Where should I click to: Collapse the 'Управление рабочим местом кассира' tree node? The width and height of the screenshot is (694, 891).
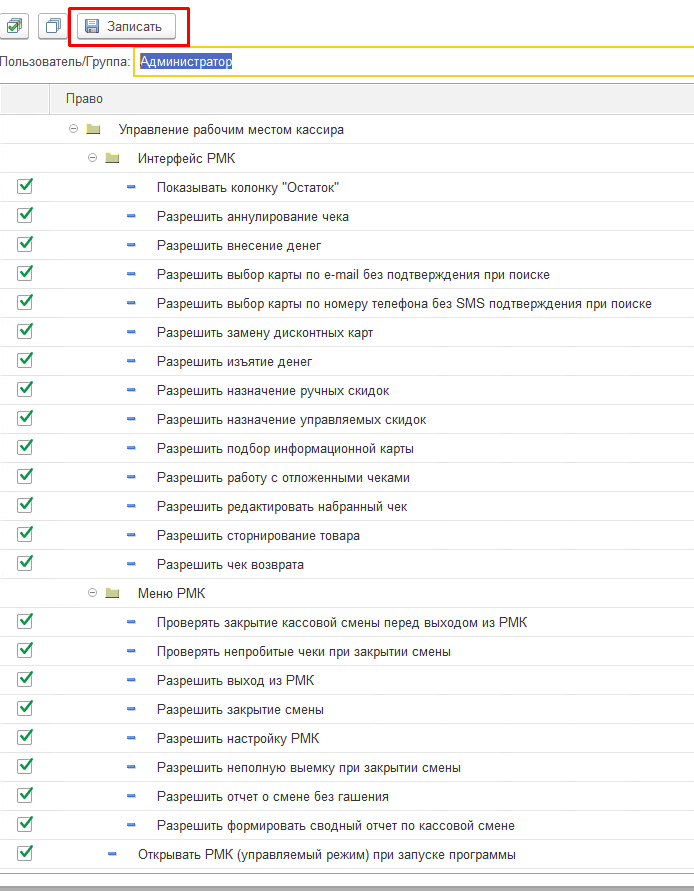pos(73,129)
